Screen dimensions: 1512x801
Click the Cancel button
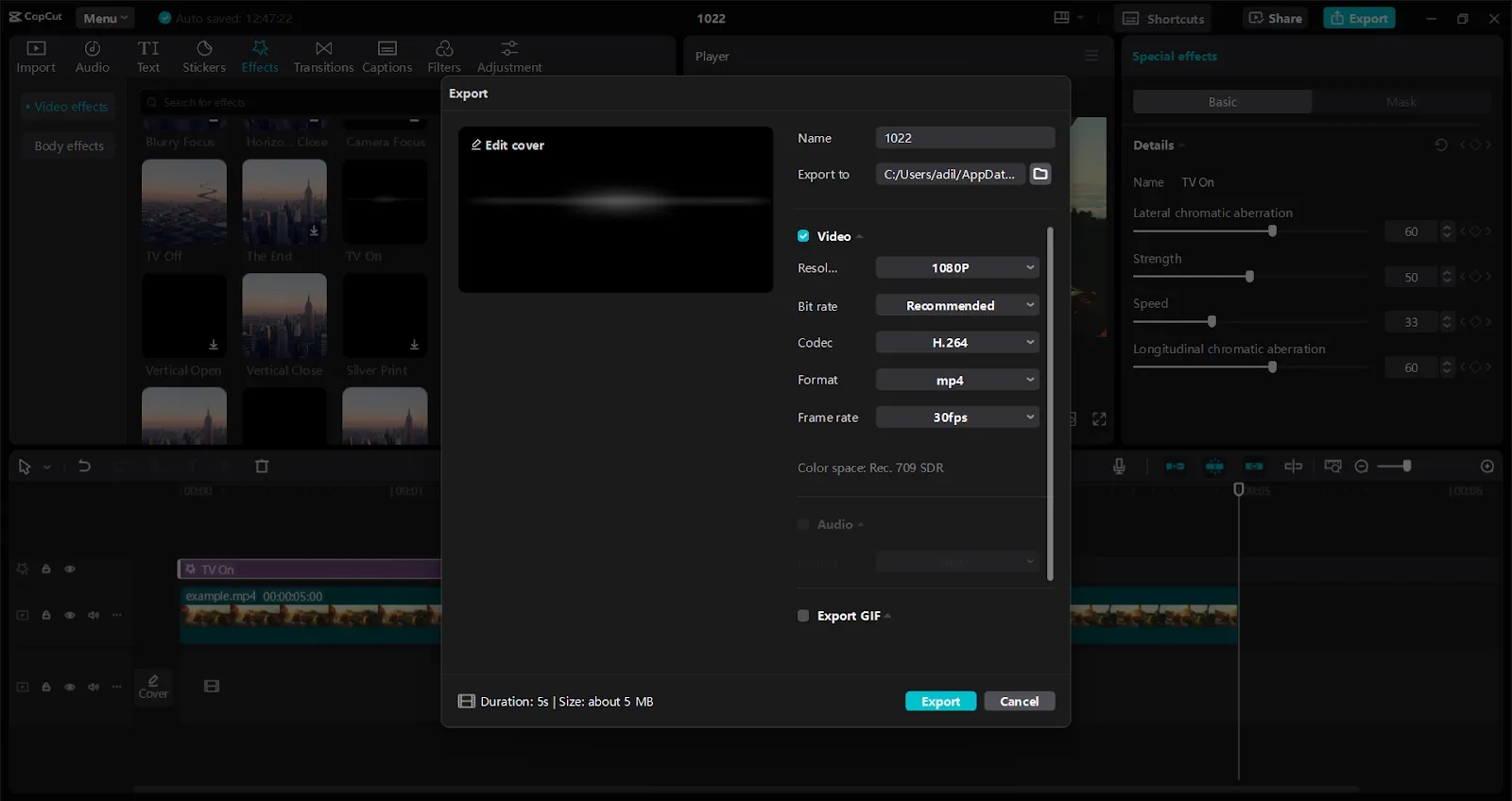click(x=1019, y=702)
